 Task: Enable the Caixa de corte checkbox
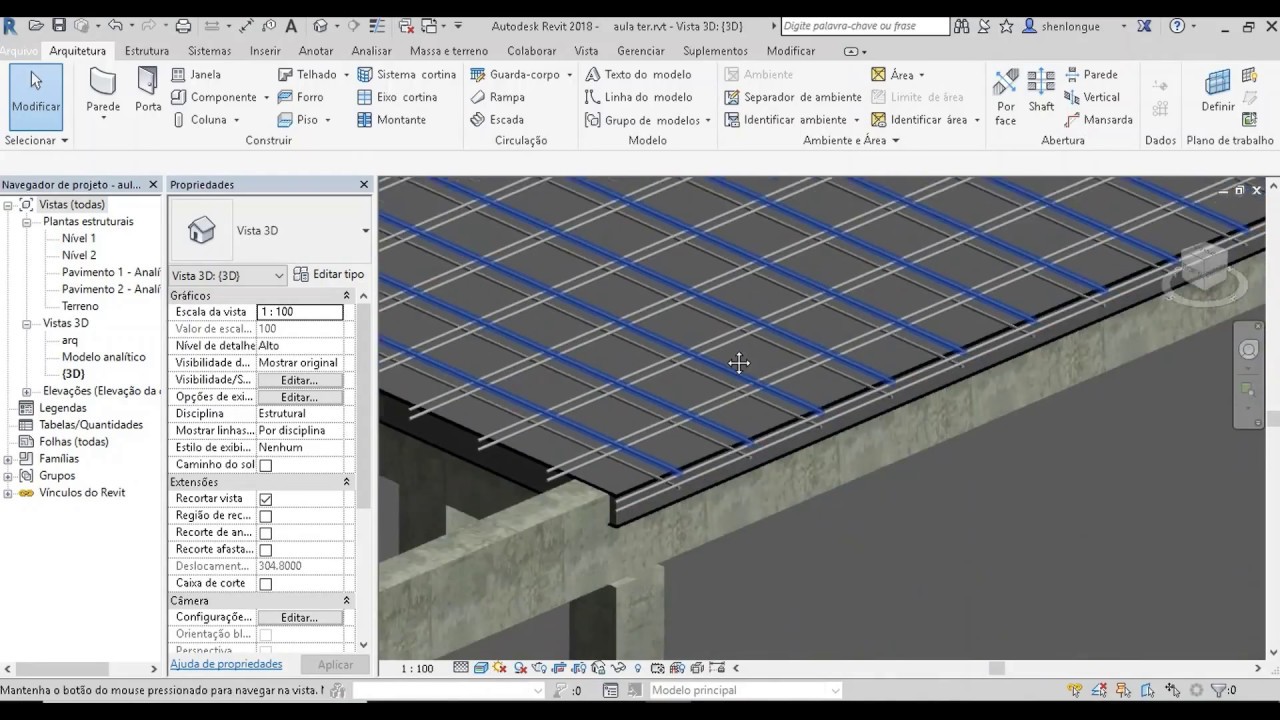coord(265,584)
